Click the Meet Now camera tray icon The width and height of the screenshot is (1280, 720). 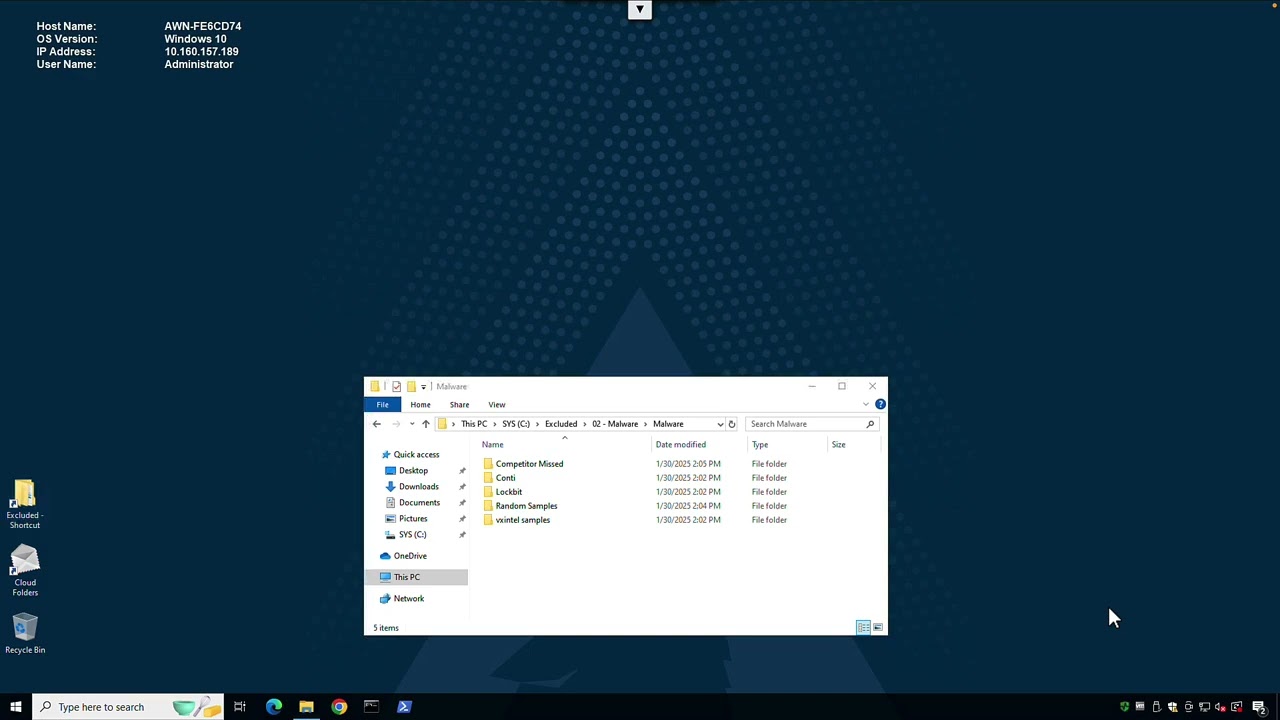click(1188, 707)
